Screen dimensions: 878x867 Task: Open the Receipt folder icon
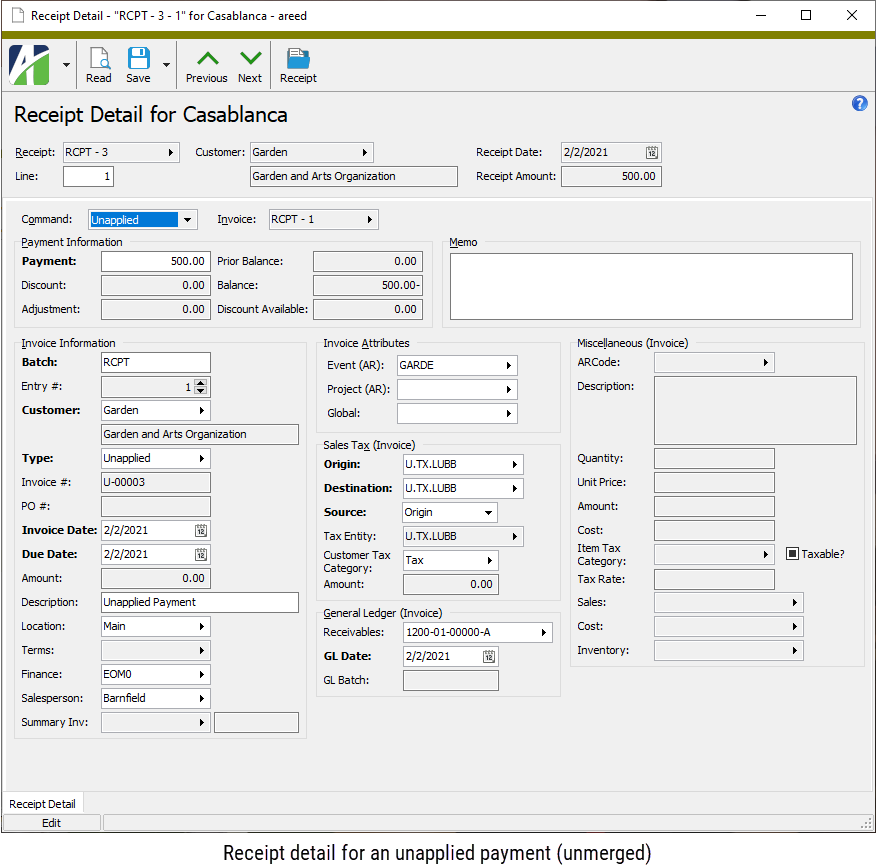298,59
